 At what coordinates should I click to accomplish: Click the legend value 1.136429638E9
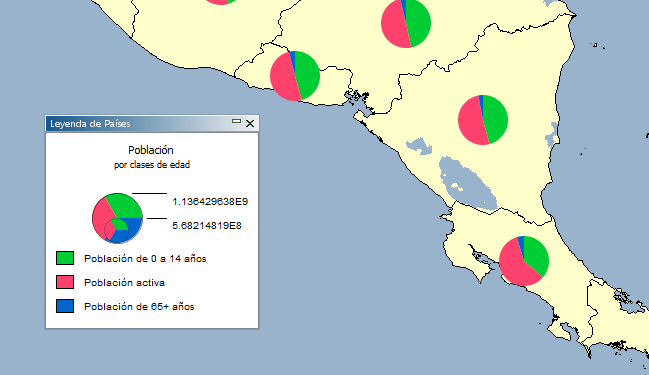(210, 202)
